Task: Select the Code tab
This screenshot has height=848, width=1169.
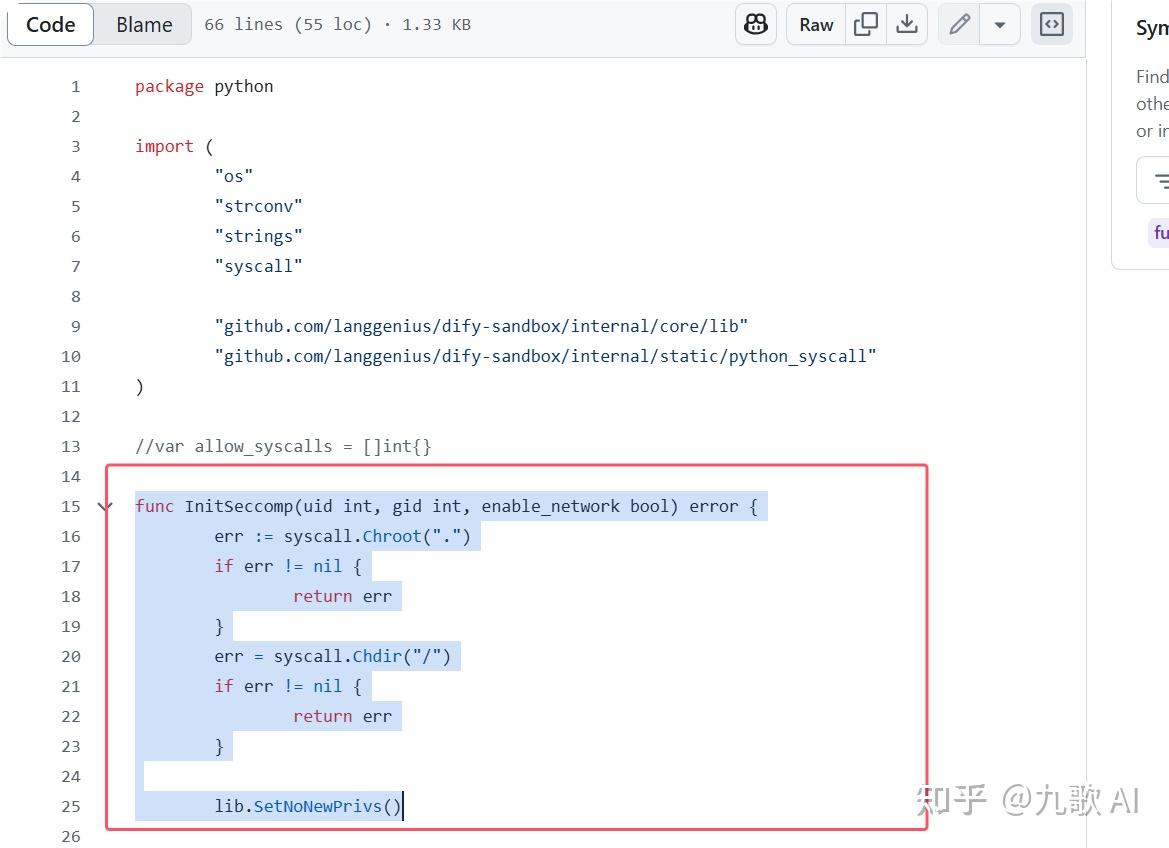Action: click(x=50, y=24)
